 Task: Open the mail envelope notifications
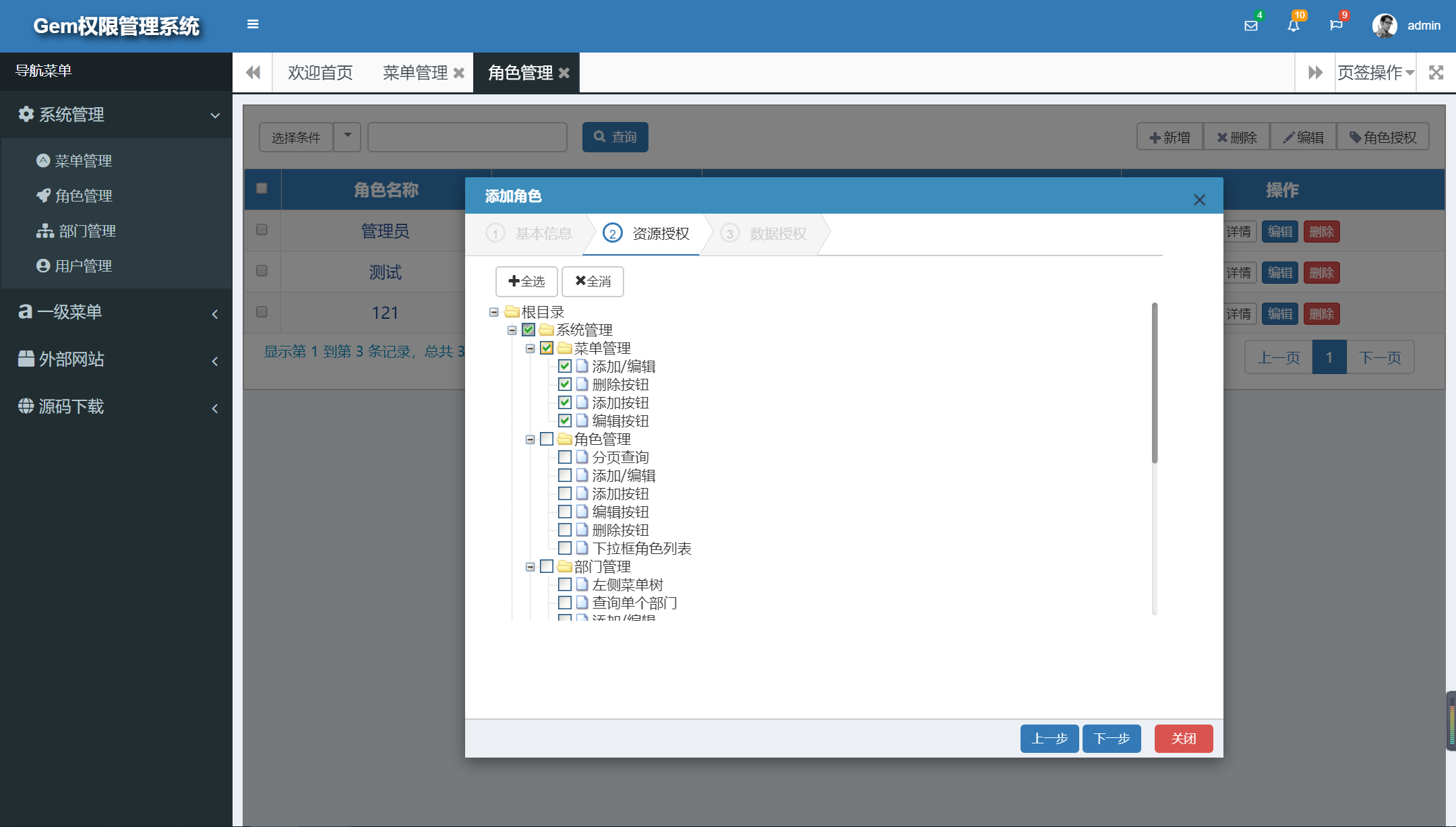(1250, 26)
